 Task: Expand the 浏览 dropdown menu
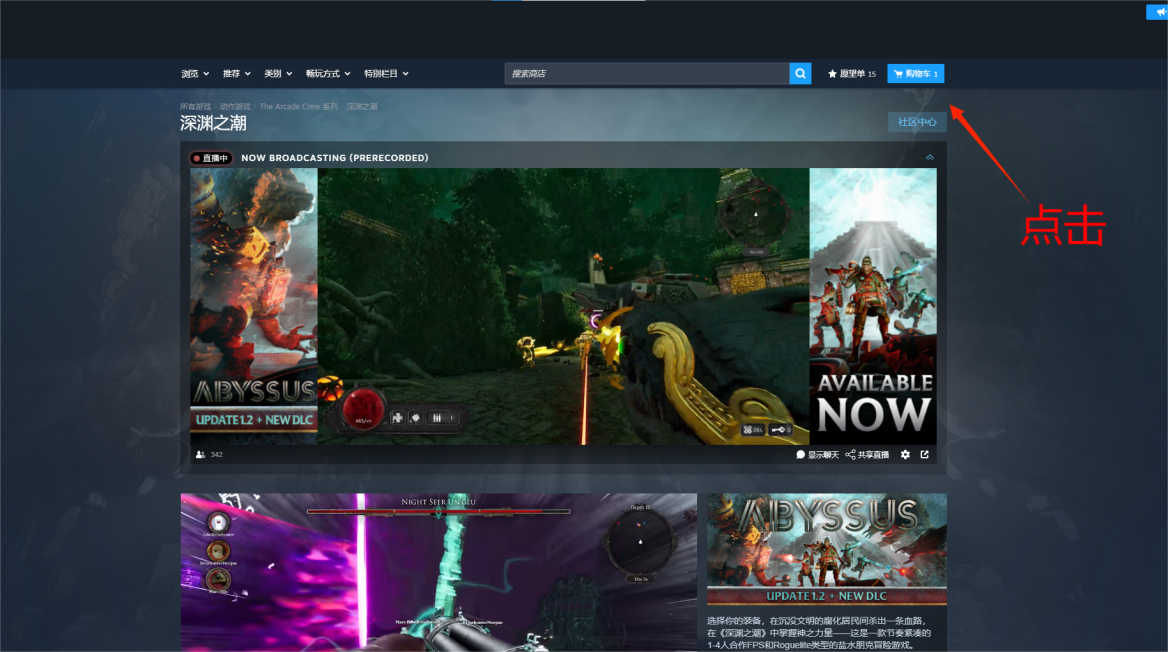[x=195, y=74]
